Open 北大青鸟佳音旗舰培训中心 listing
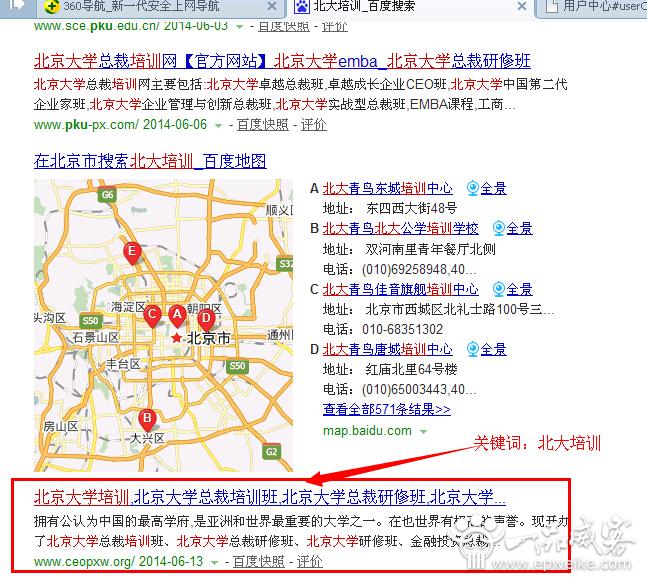The width and height of the screenshot is (647, 584). 400,289
